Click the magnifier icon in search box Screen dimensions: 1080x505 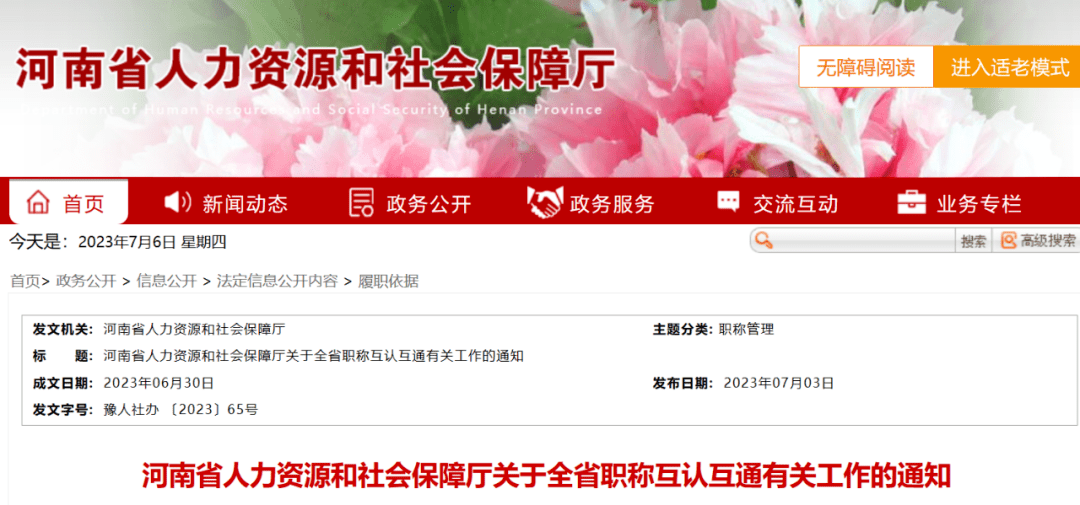click(763, 240)
